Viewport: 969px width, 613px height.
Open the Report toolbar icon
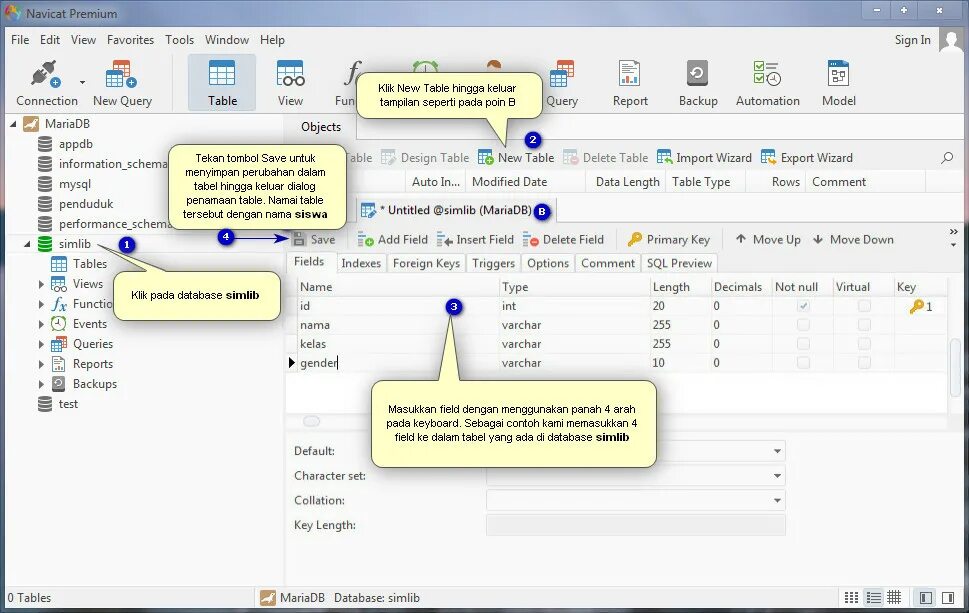(x=630, y=83)
